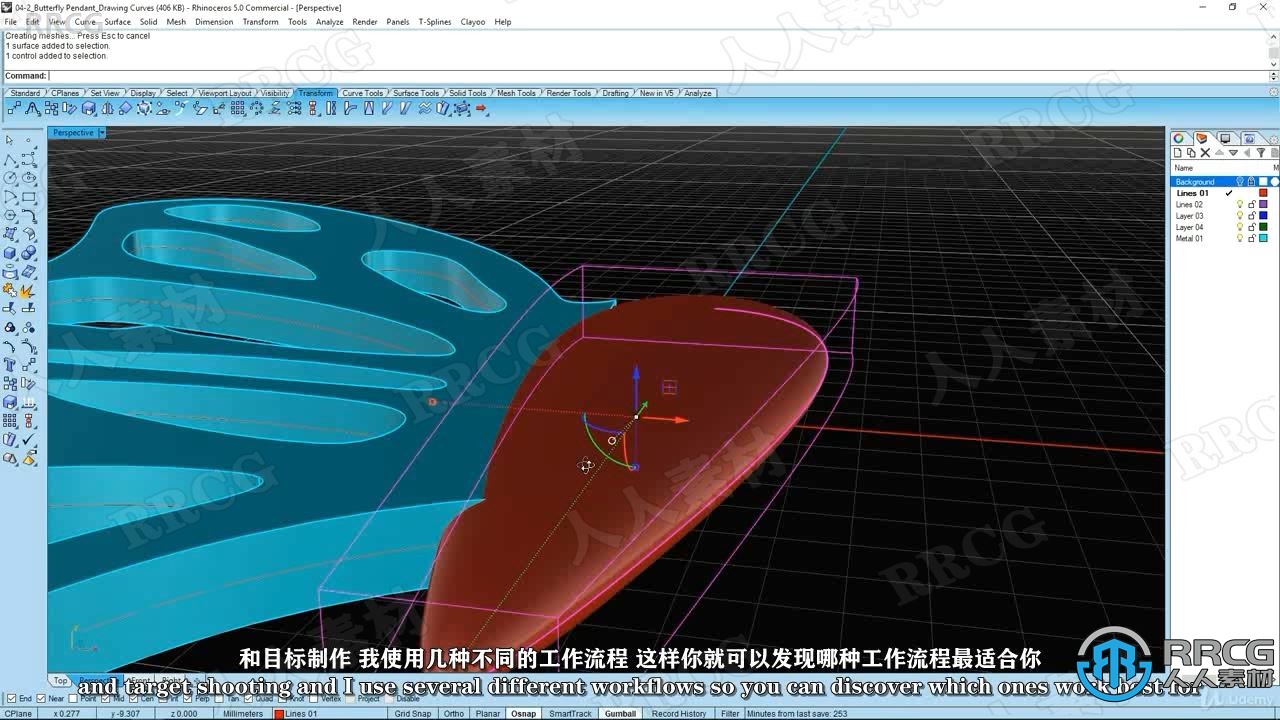Screen dimensions: 1280x720
Task: Click the Polar Array tool icon
Action: click(x=256, y=108)
